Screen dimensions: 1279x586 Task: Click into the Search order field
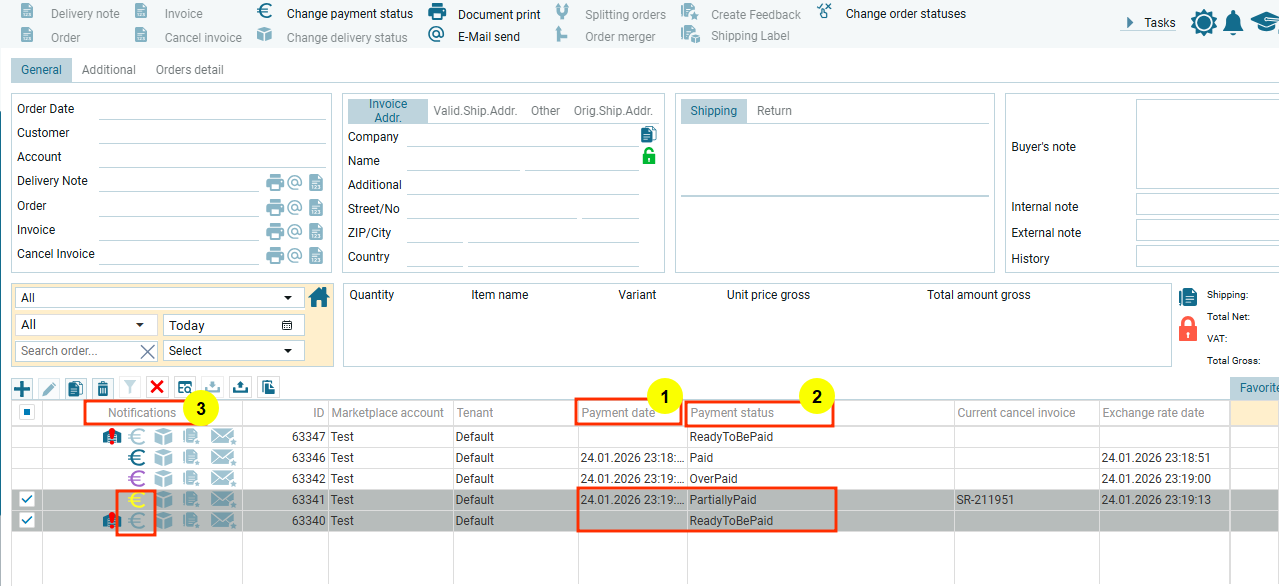(76, 351)
